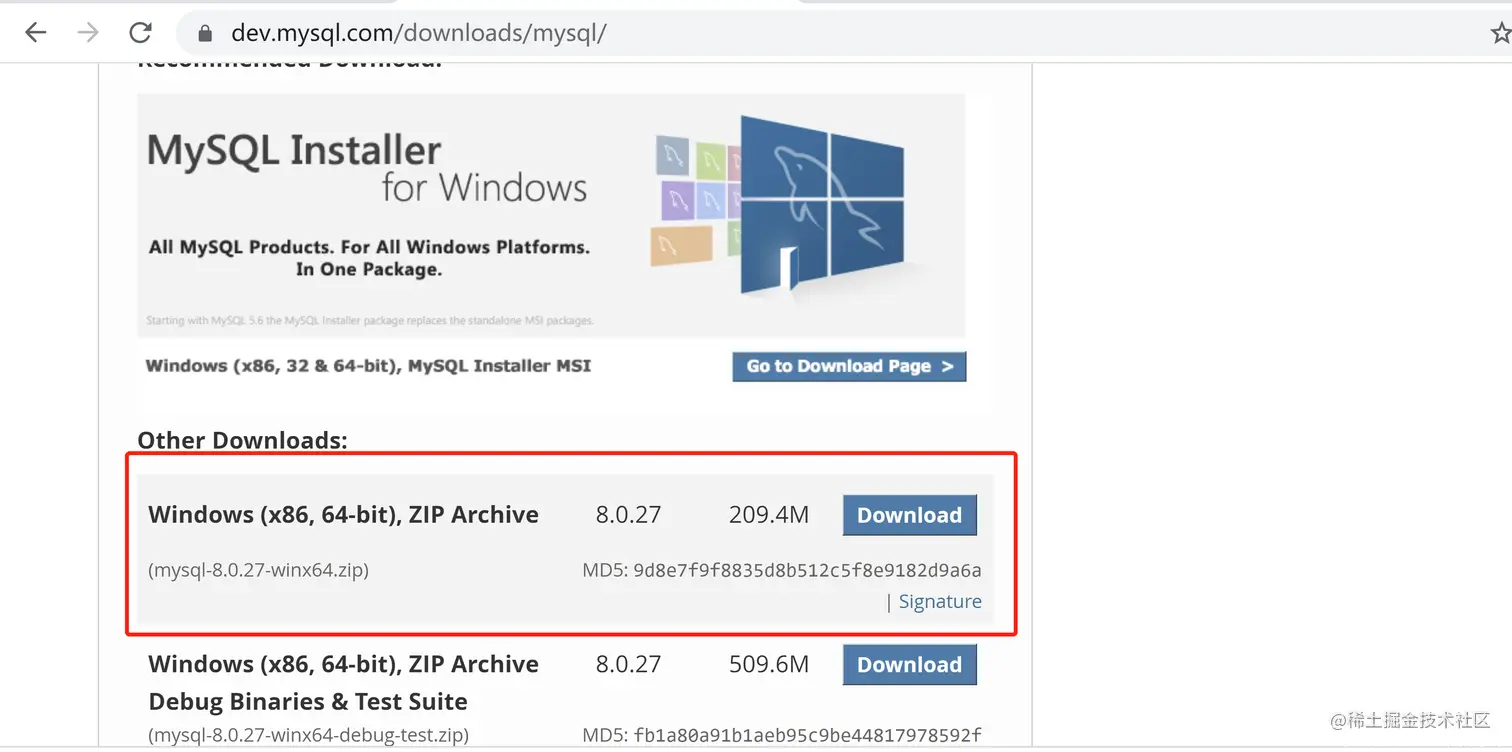Click the MySQL Installer for Windows banner
The image size is (1512, 752).
[x=551, y=215]
